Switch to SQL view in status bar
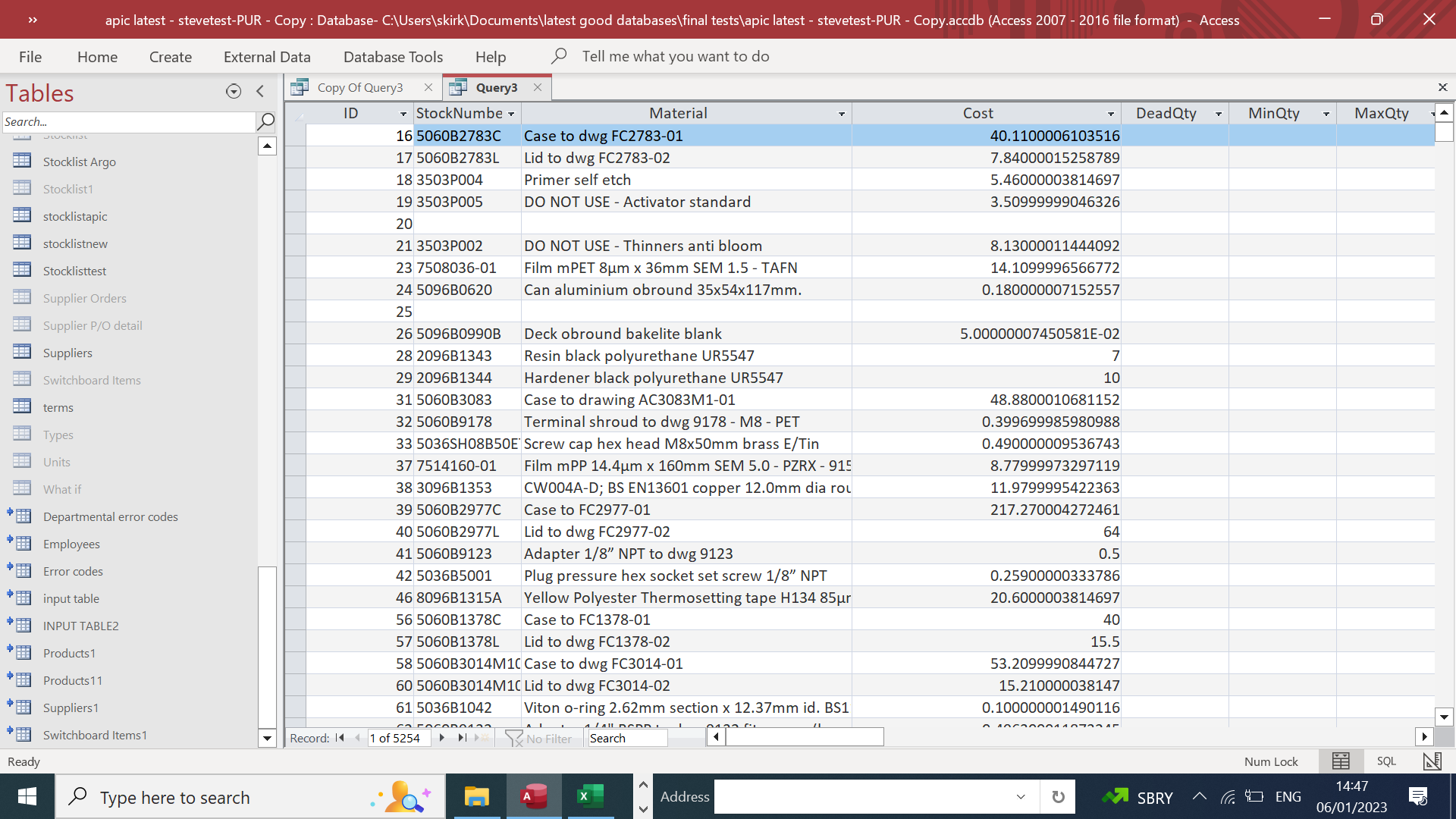 point(1386,761)
